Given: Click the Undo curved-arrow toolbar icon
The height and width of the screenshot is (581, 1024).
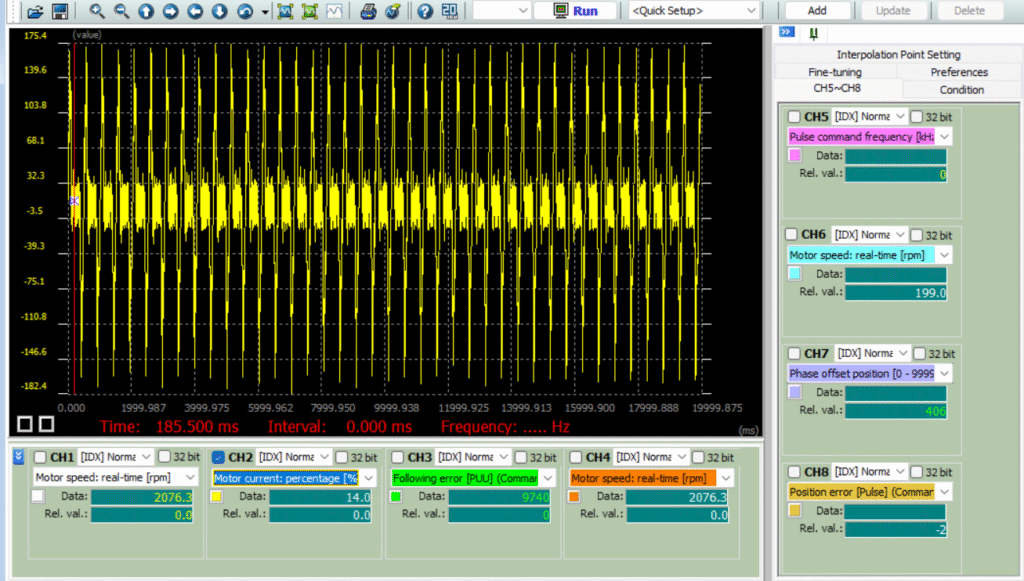Looking at the screenshot, I should coord(245,11).
